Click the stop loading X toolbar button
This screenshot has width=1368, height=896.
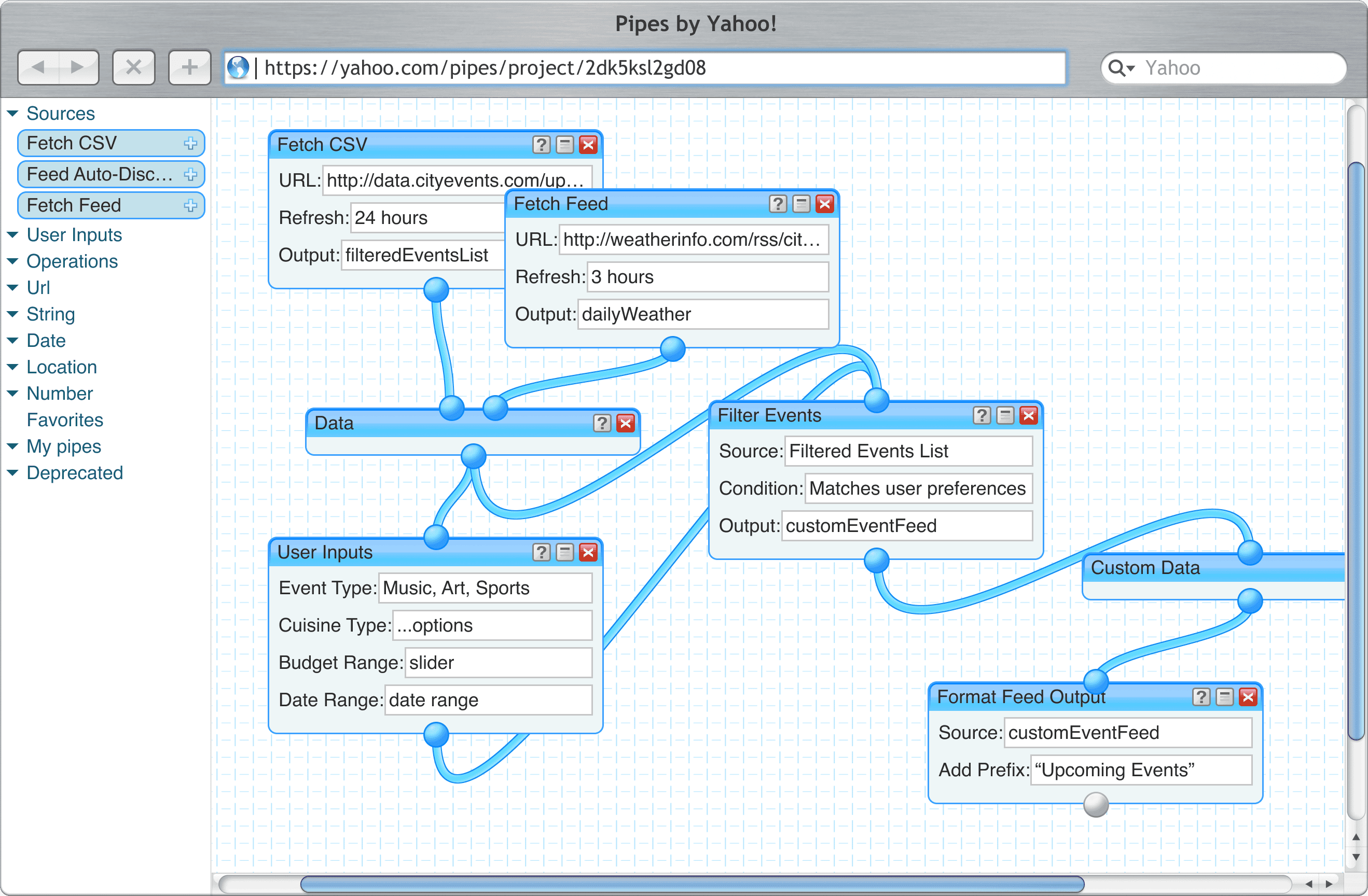tap(133, 68)
